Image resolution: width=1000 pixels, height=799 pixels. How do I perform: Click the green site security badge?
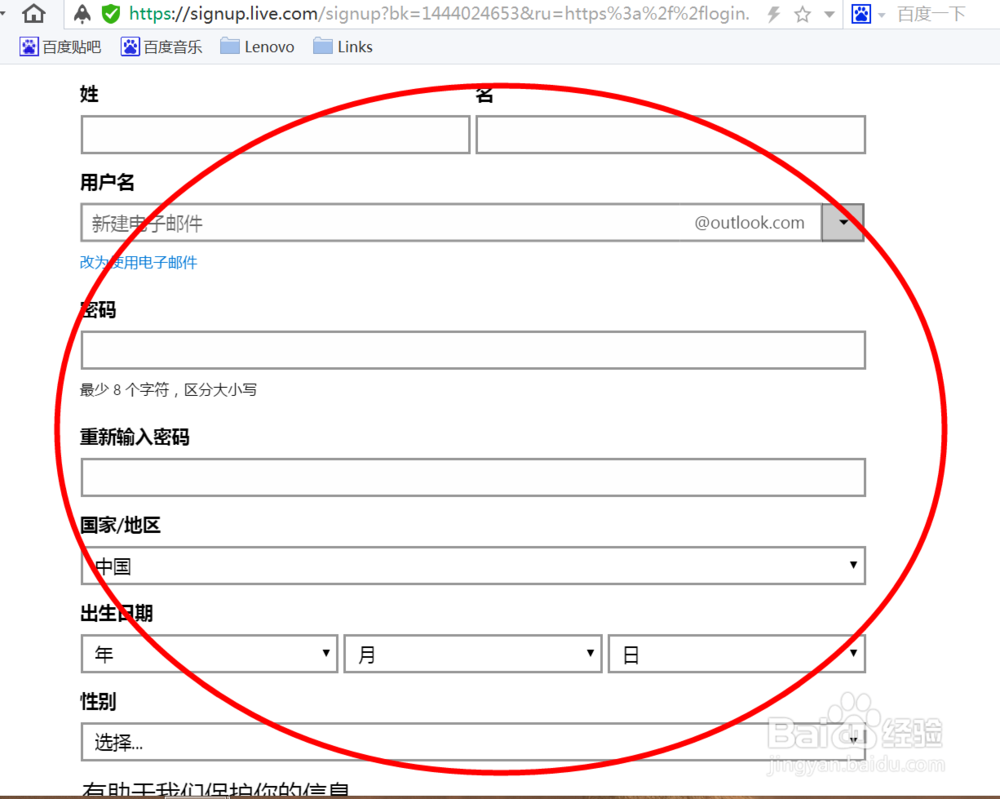point(110,14)
